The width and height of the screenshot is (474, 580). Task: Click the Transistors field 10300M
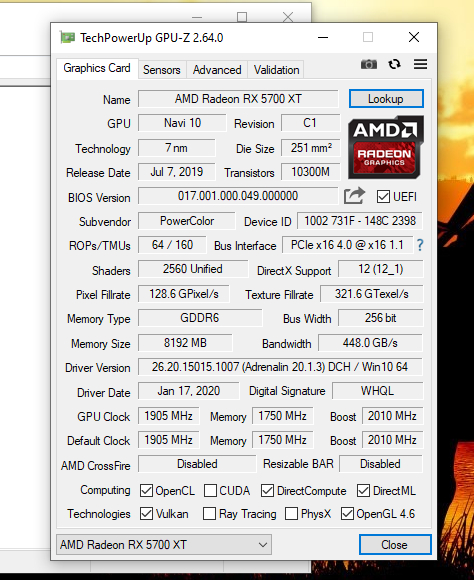[x=310, y=172]
